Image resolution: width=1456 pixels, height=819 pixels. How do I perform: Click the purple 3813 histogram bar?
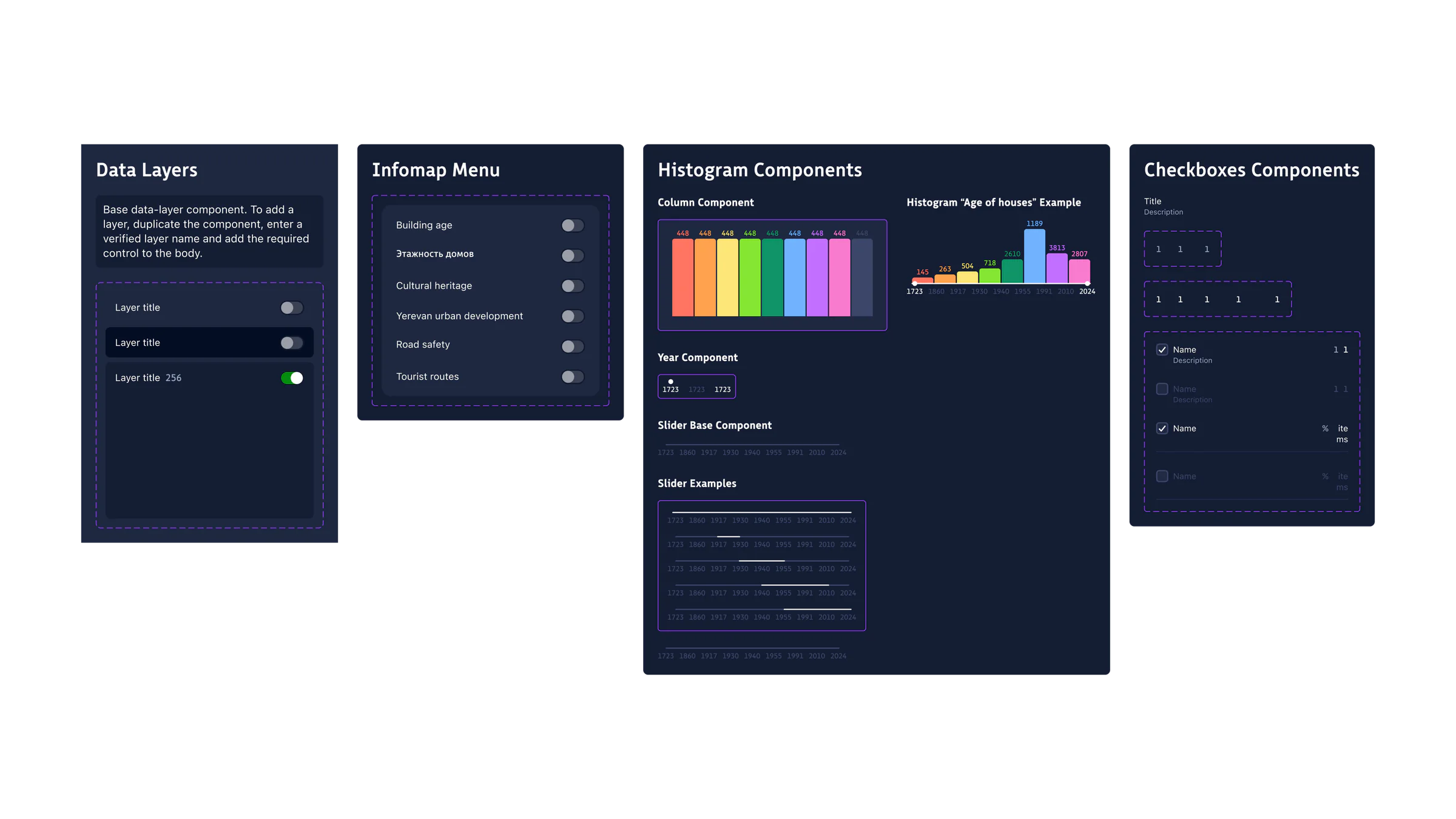[x=1057, y=268]
